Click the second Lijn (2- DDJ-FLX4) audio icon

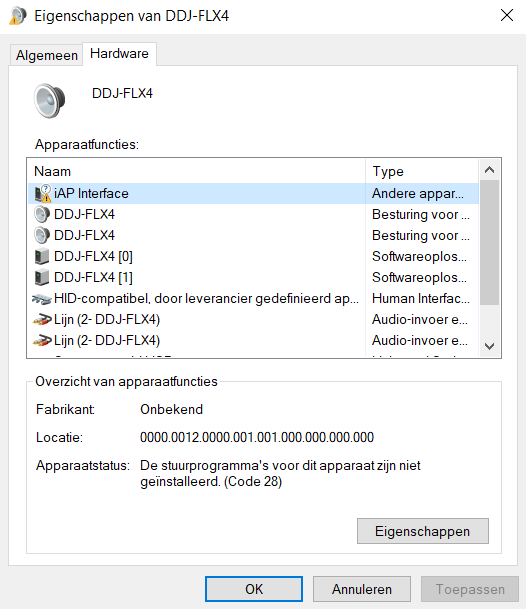(42, 341)
